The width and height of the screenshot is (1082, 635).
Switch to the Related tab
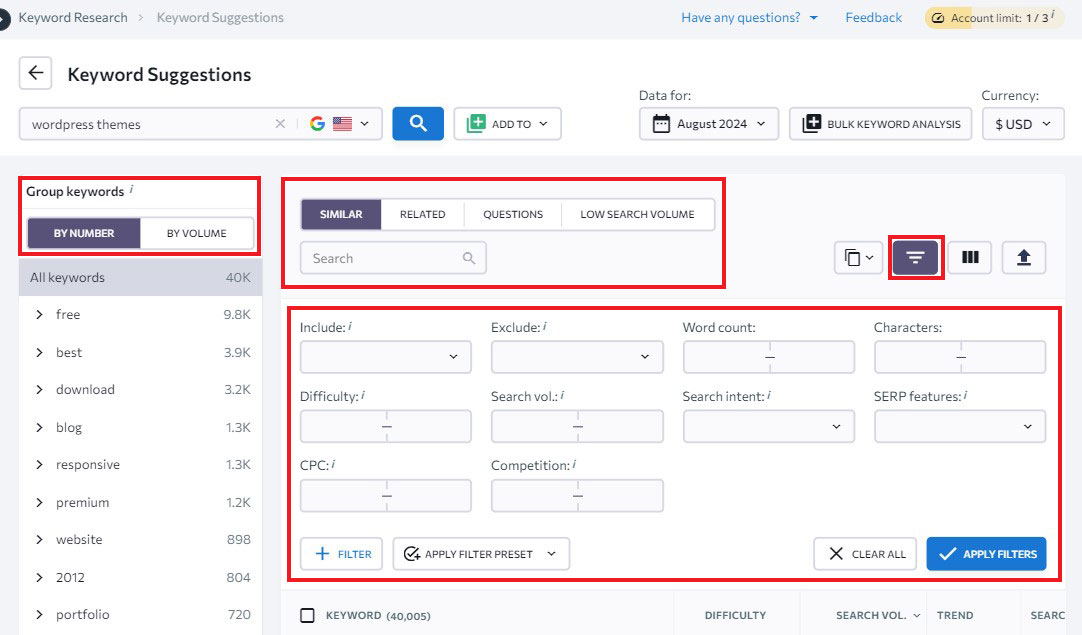pos(422,214)
